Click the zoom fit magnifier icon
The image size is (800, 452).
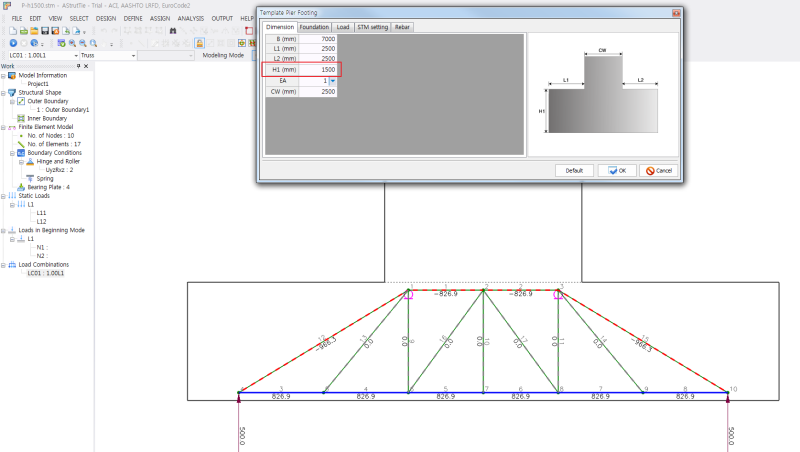coord(93,43)
